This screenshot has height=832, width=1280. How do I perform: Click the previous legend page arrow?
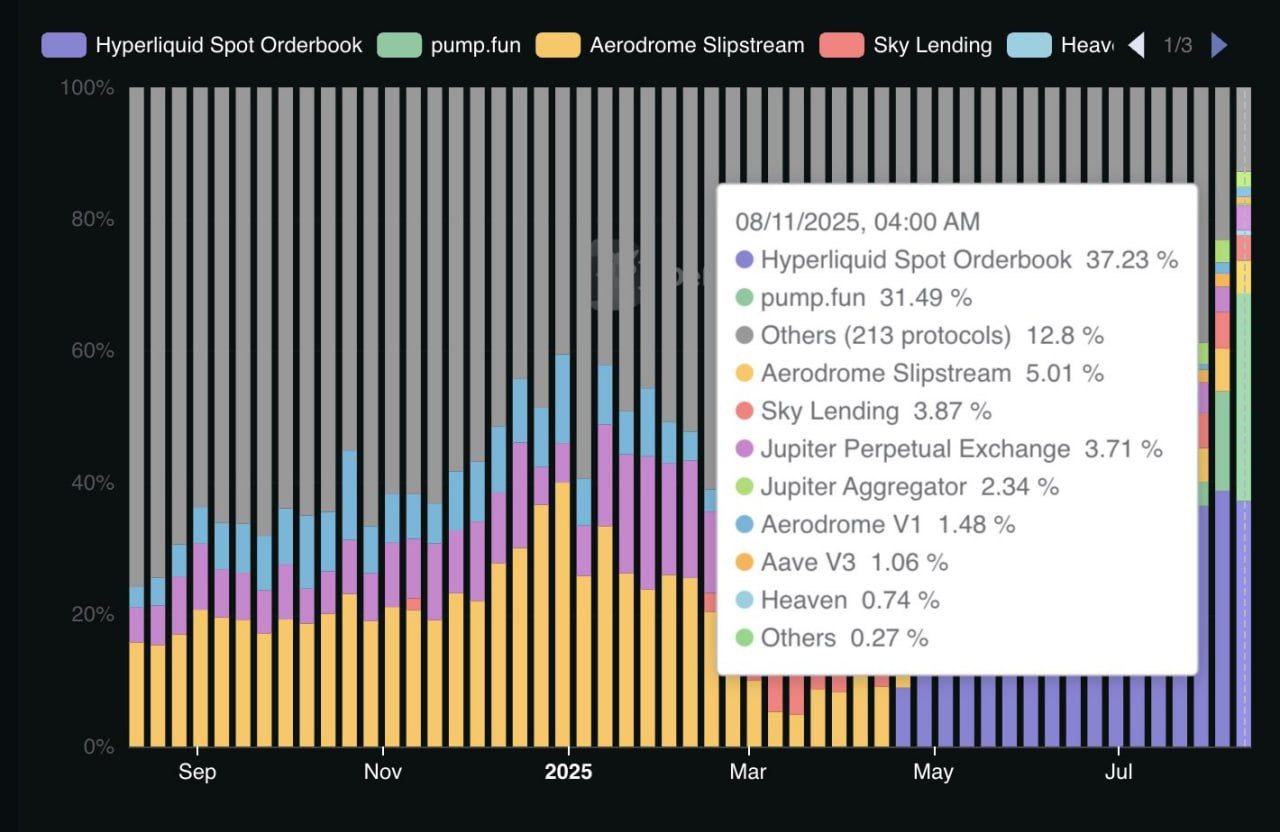coord(1136,45)
